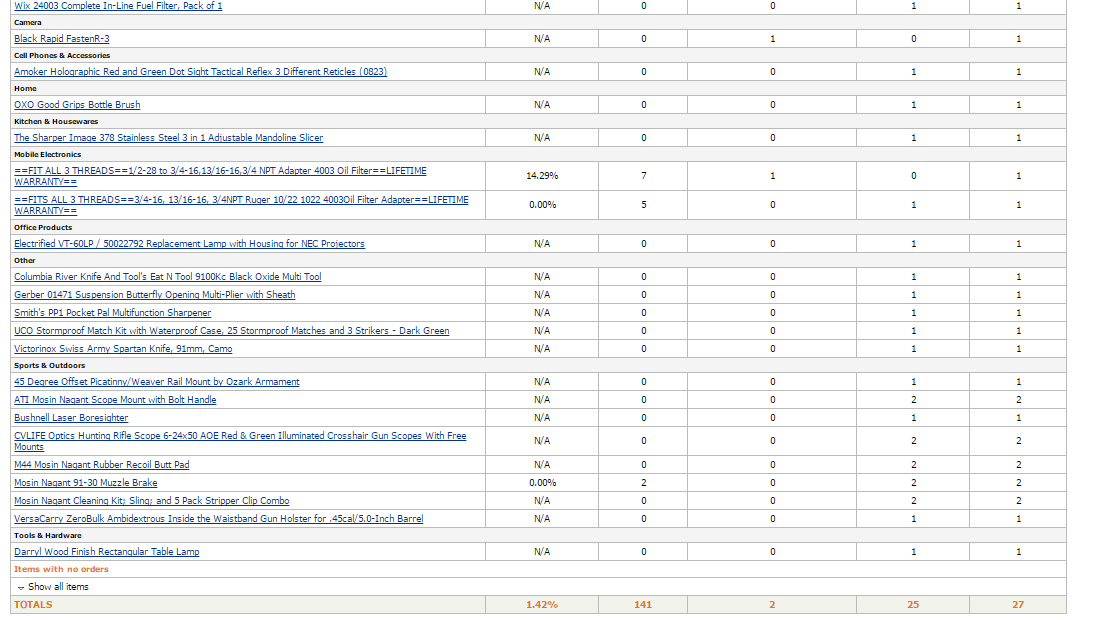This screenshot has width=1099, height=620.
Task: Open Electrified VT-60LP Replacement Lamp link
Action: point(189,244)
